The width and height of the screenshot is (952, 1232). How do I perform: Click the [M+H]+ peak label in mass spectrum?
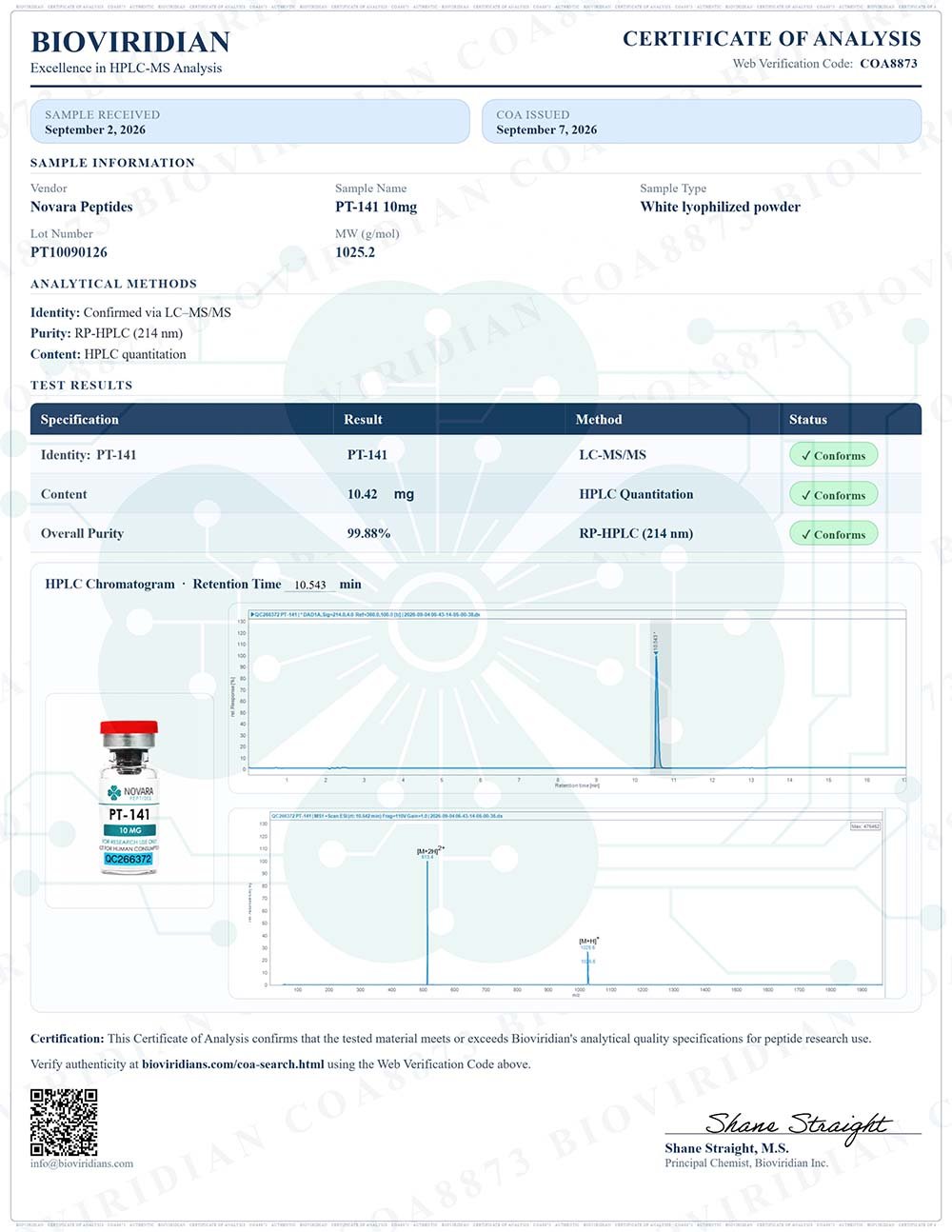pyautogui.click(x=589, y=941)
